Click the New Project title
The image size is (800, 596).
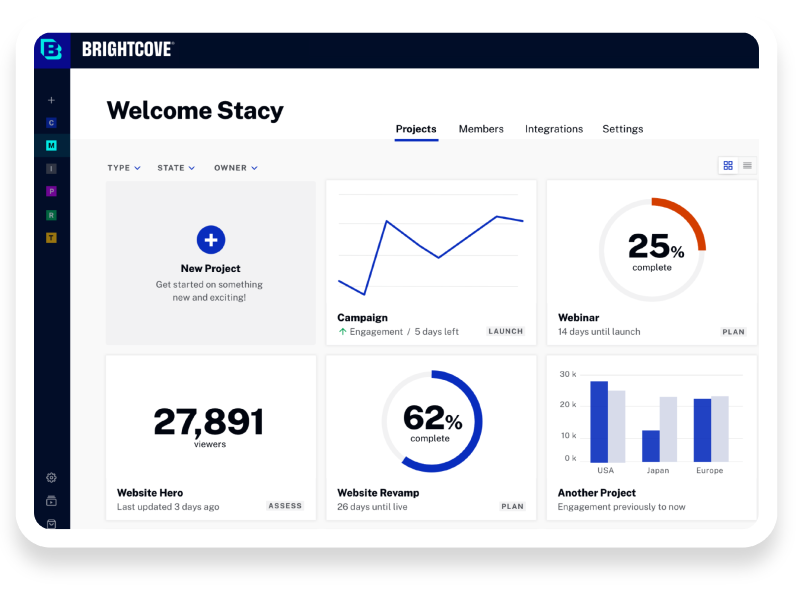click(210, 268)
